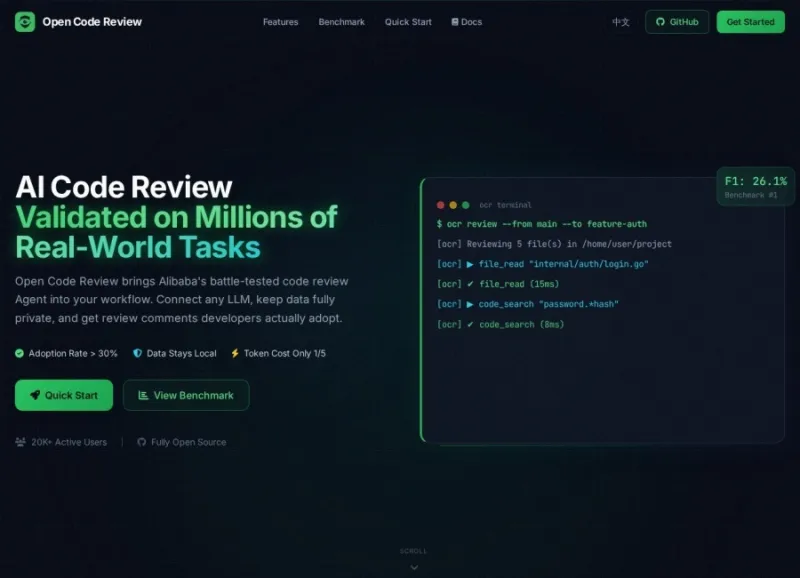This screenshot has height=578, width=800.
Task: Go to the Features nav item
Action: (x=280, y=22)
